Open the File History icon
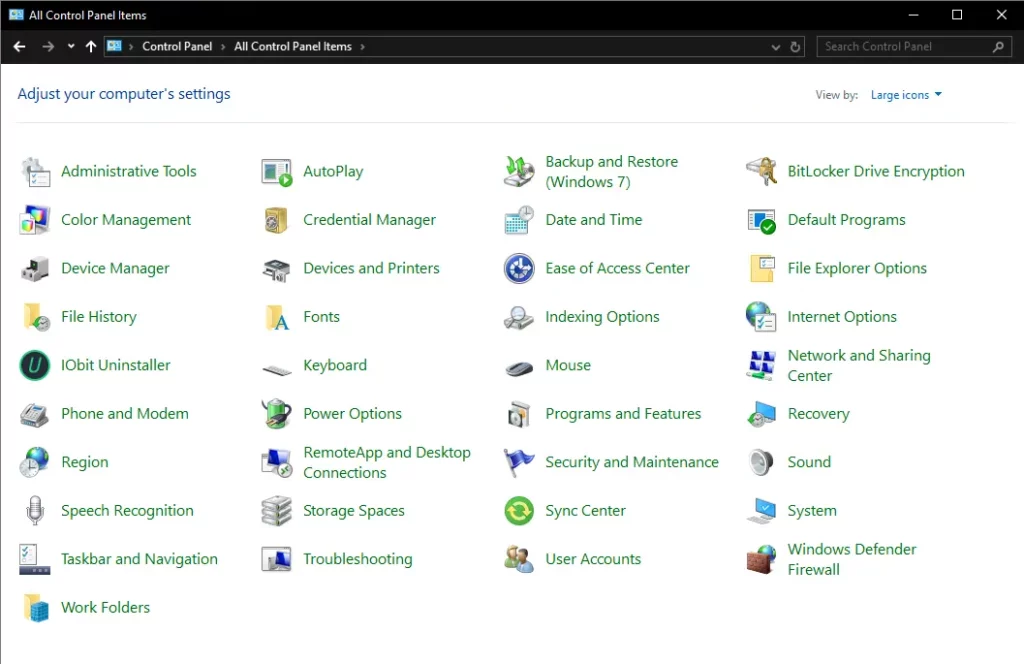The image size is (1024, 664). (x=35, y=317)
